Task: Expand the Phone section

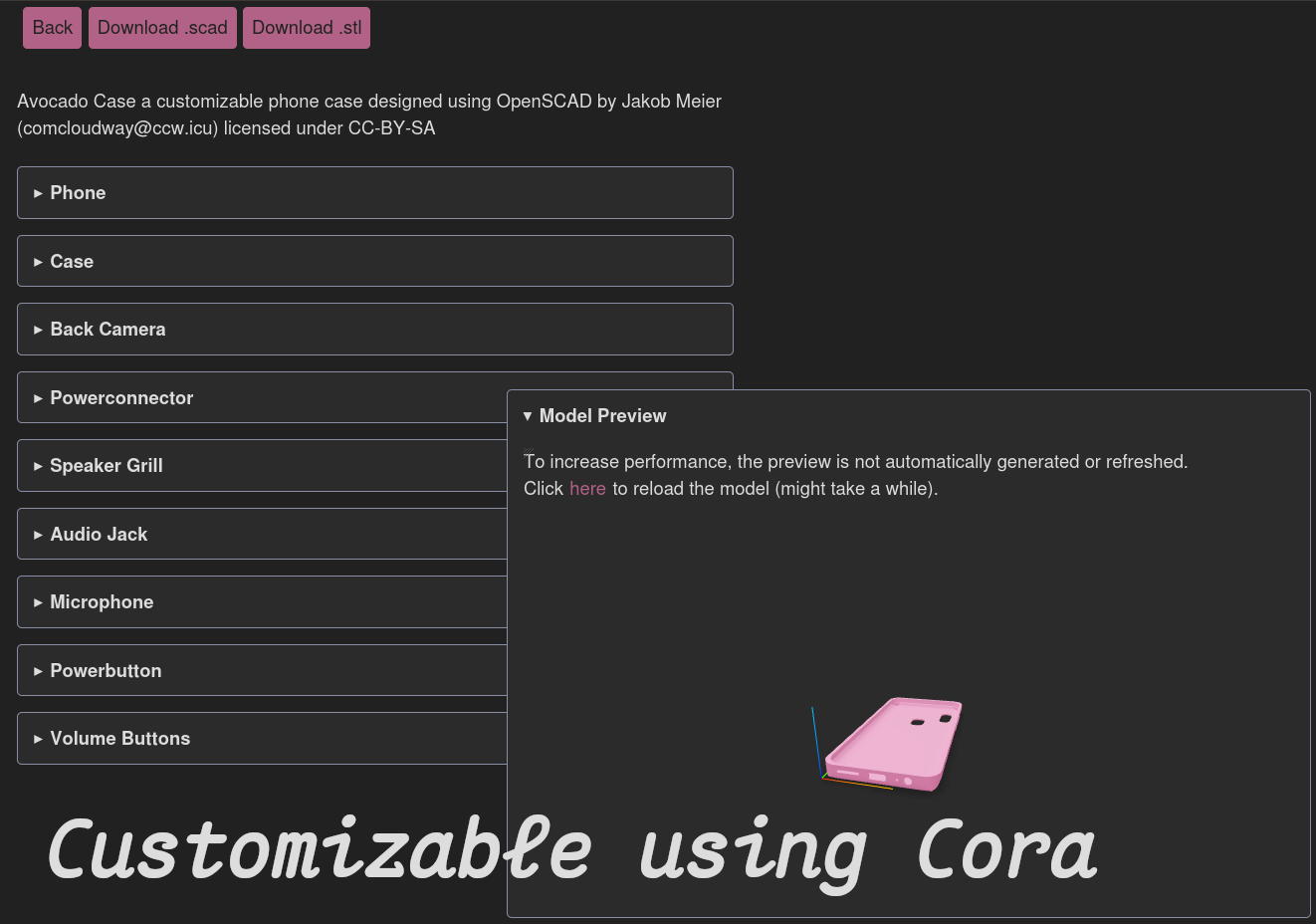Action: click(375, 193)
